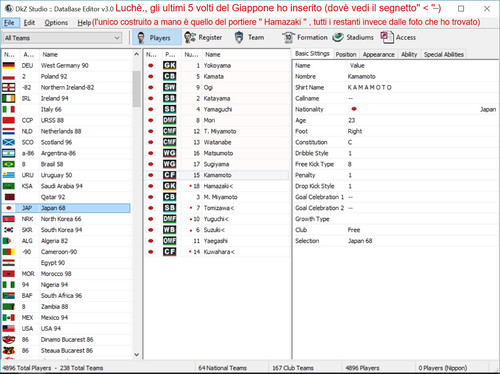
Task: Click the Saudi Arabia 94 flag icon
Action: click(x=9, y=186)
